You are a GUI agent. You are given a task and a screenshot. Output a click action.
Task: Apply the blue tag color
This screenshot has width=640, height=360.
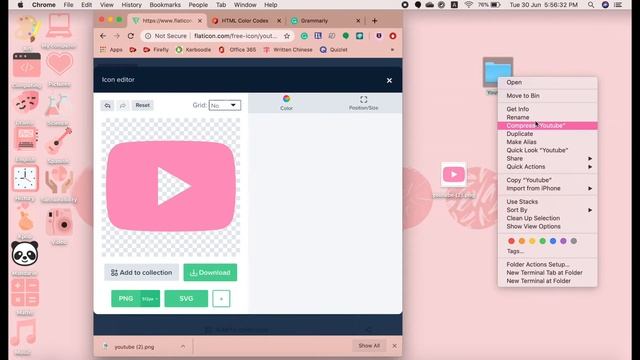pyautogui.click(x=553, y=241)
